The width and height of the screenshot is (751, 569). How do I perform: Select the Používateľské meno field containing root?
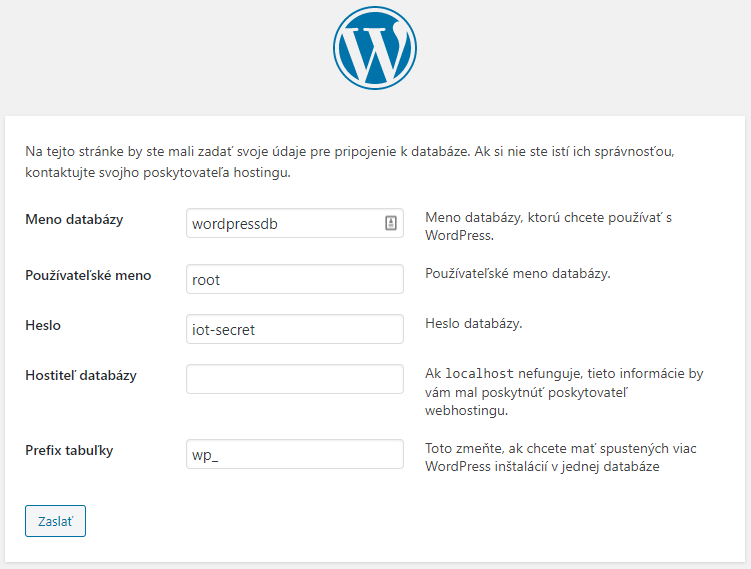pos(295,279)
